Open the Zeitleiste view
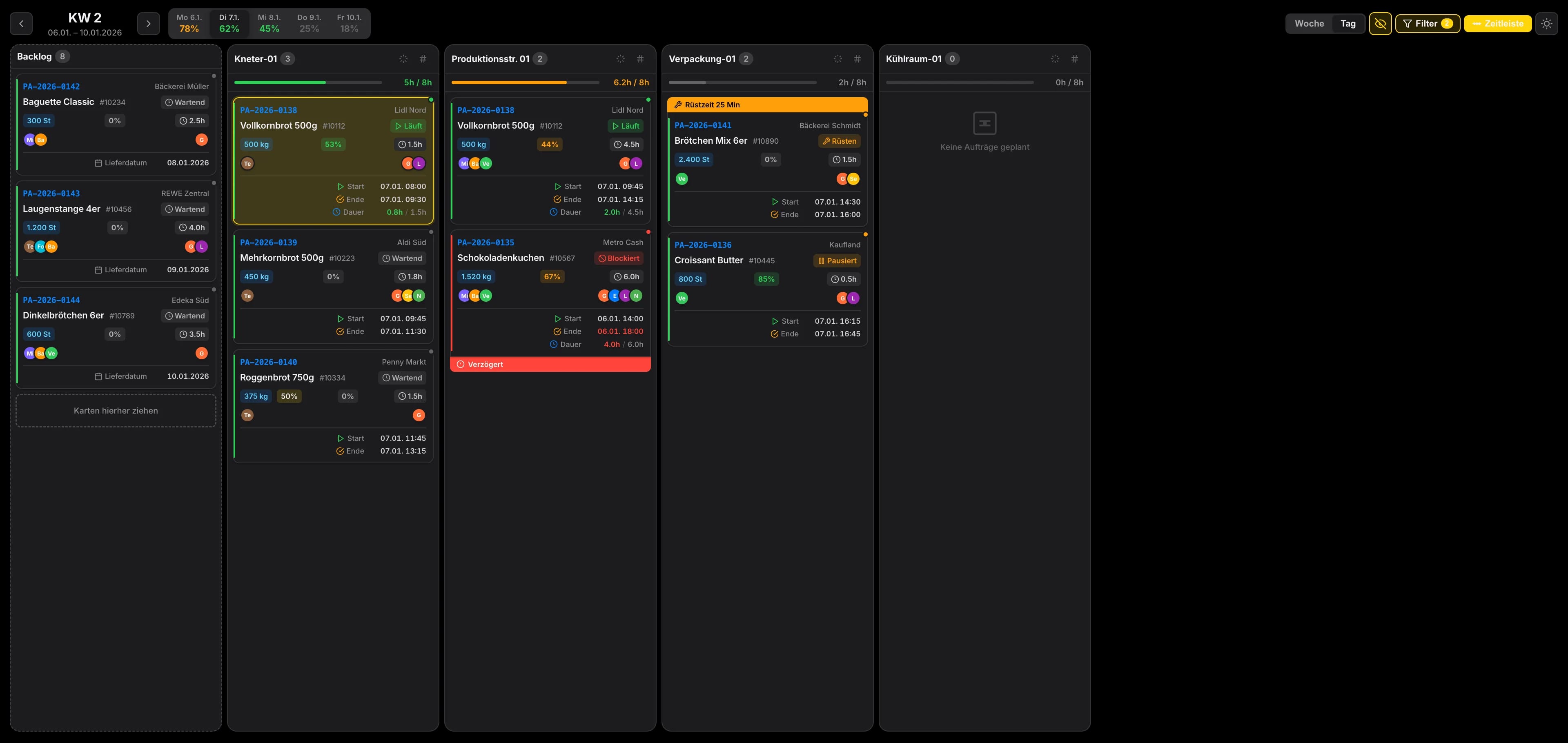Viewport: 1568px width, 743px height. tap(1498, 24)
